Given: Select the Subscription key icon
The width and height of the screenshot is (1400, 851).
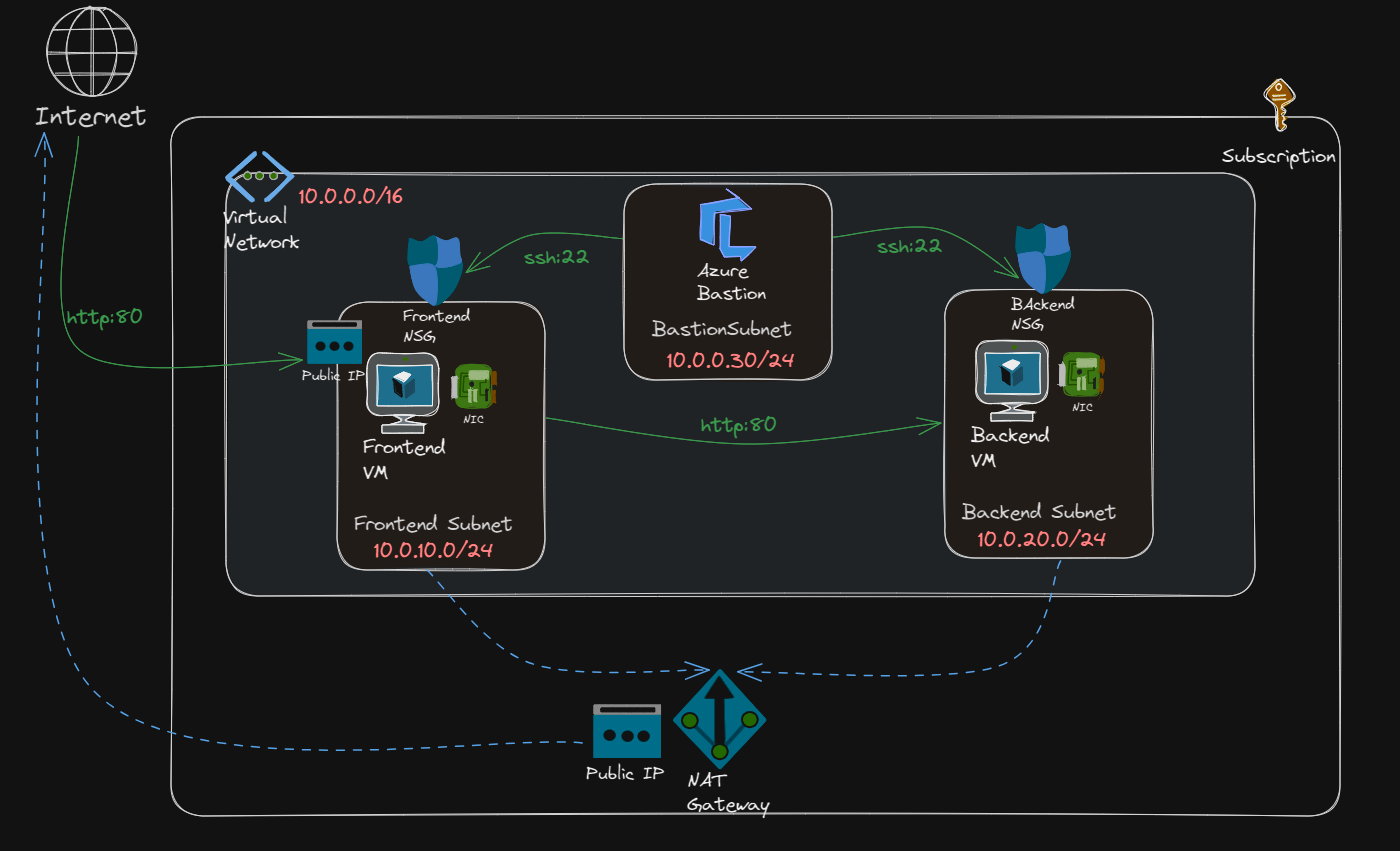Looking at the screenshot, I should pyautogui.click(x=1278, y=105).
